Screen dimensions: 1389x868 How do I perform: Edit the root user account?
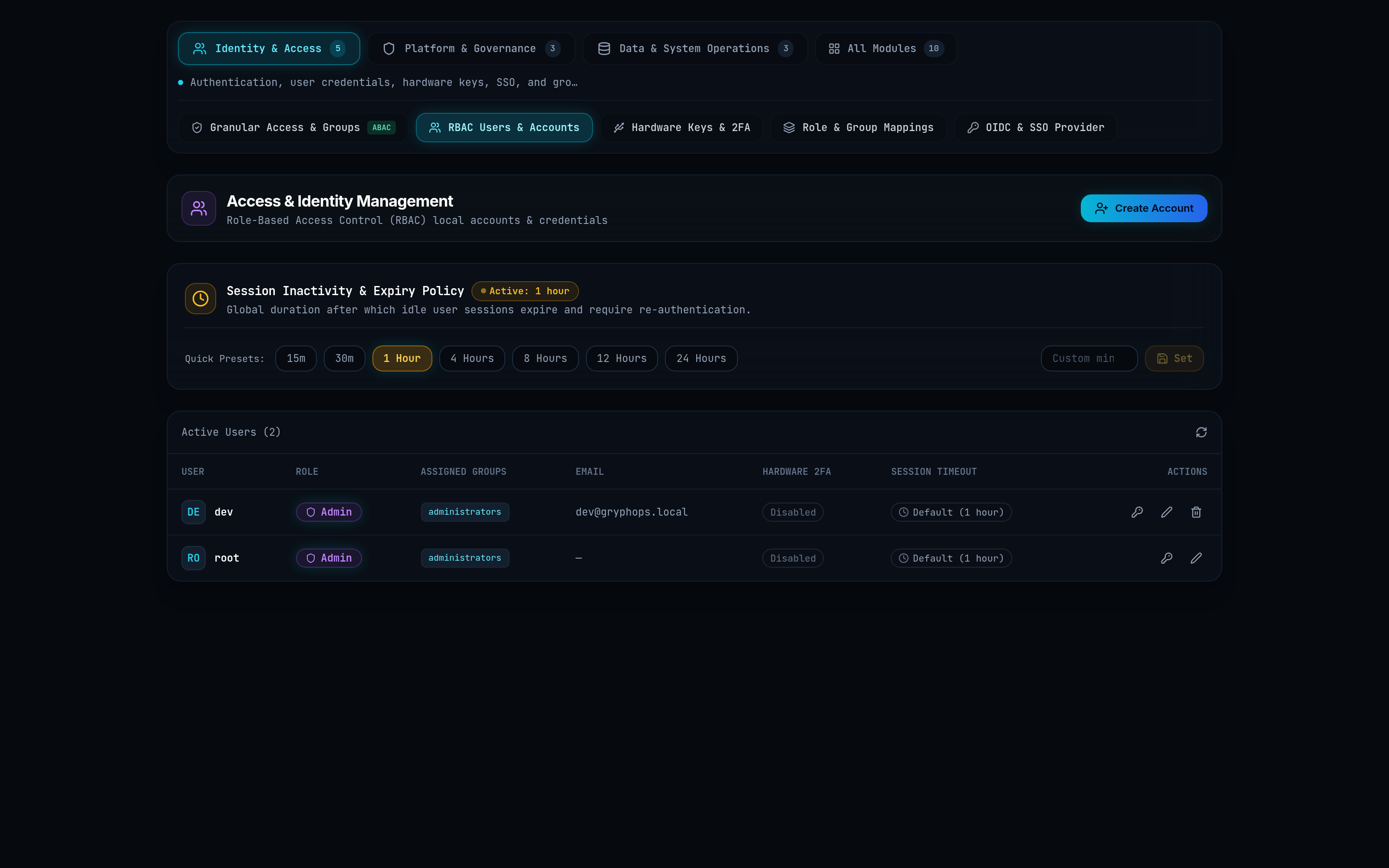(x=1196, y=558)
